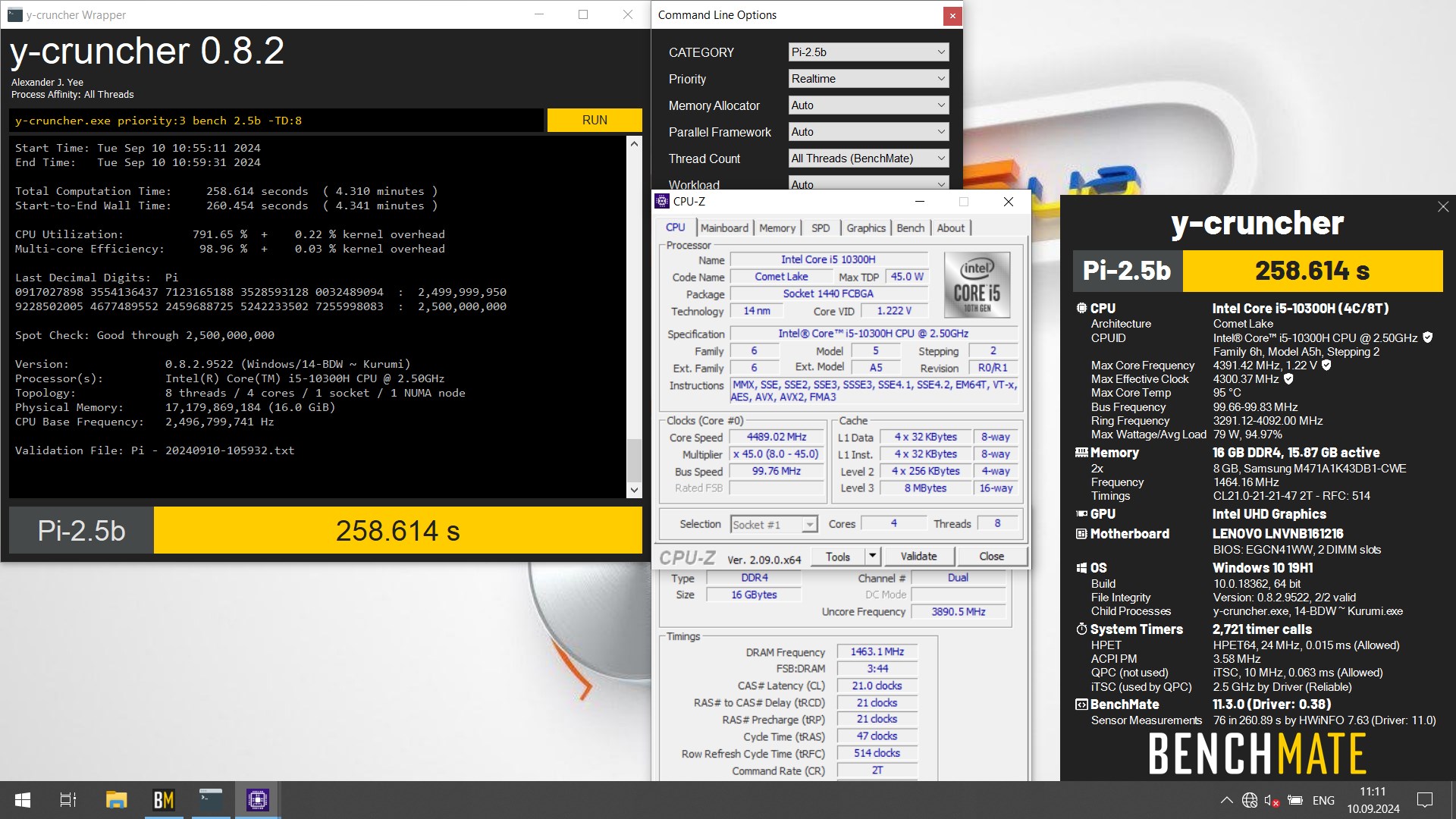Close the CPU-Z window
Image resolution: width=1456 pixels, height=819 pixels.
coord(1009,202)
